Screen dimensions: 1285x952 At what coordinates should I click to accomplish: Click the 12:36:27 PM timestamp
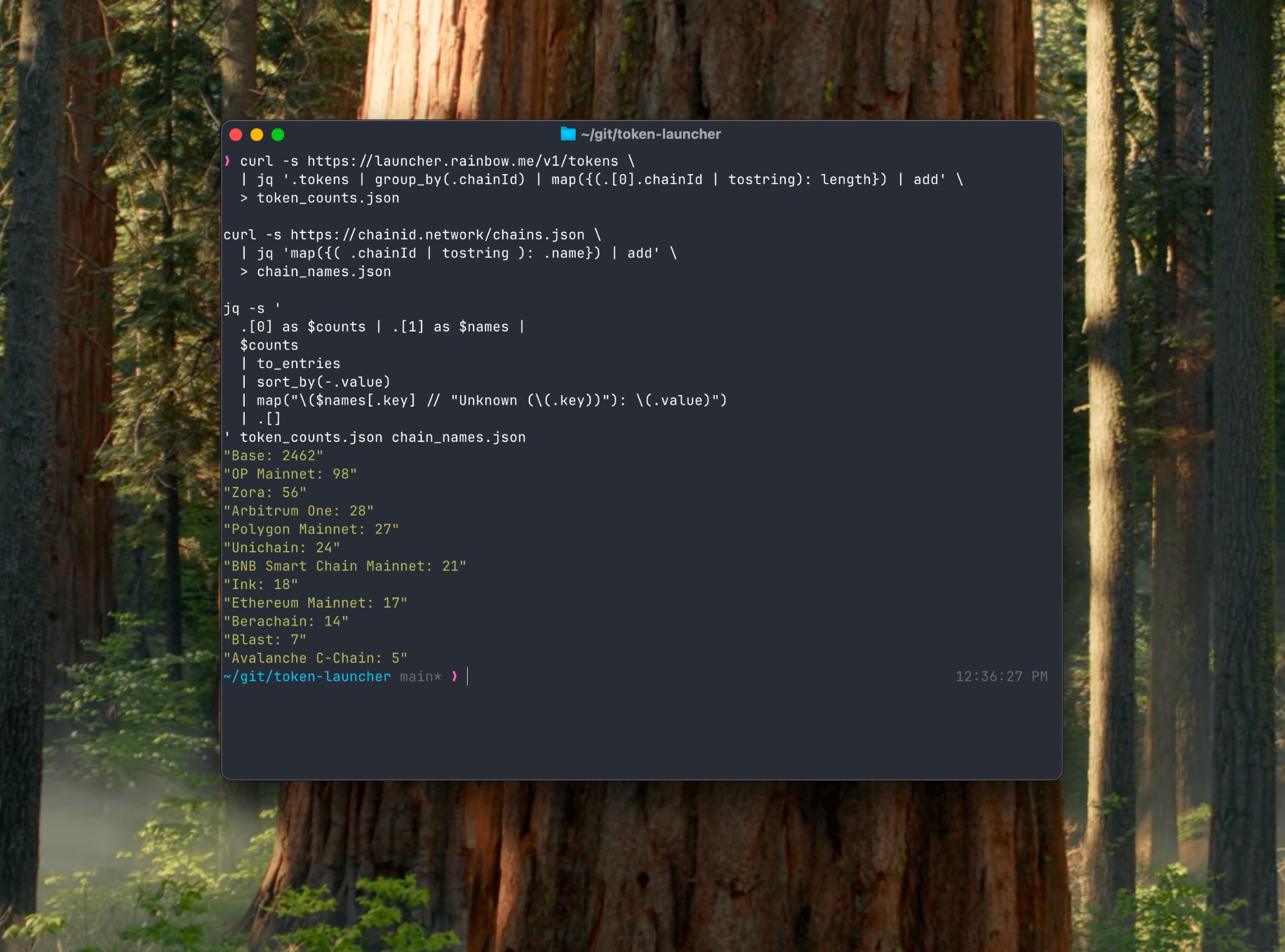coord(1001,676)
